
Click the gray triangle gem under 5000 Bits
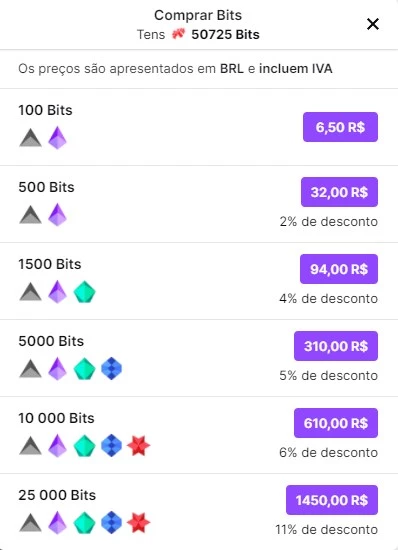[31, 369]
